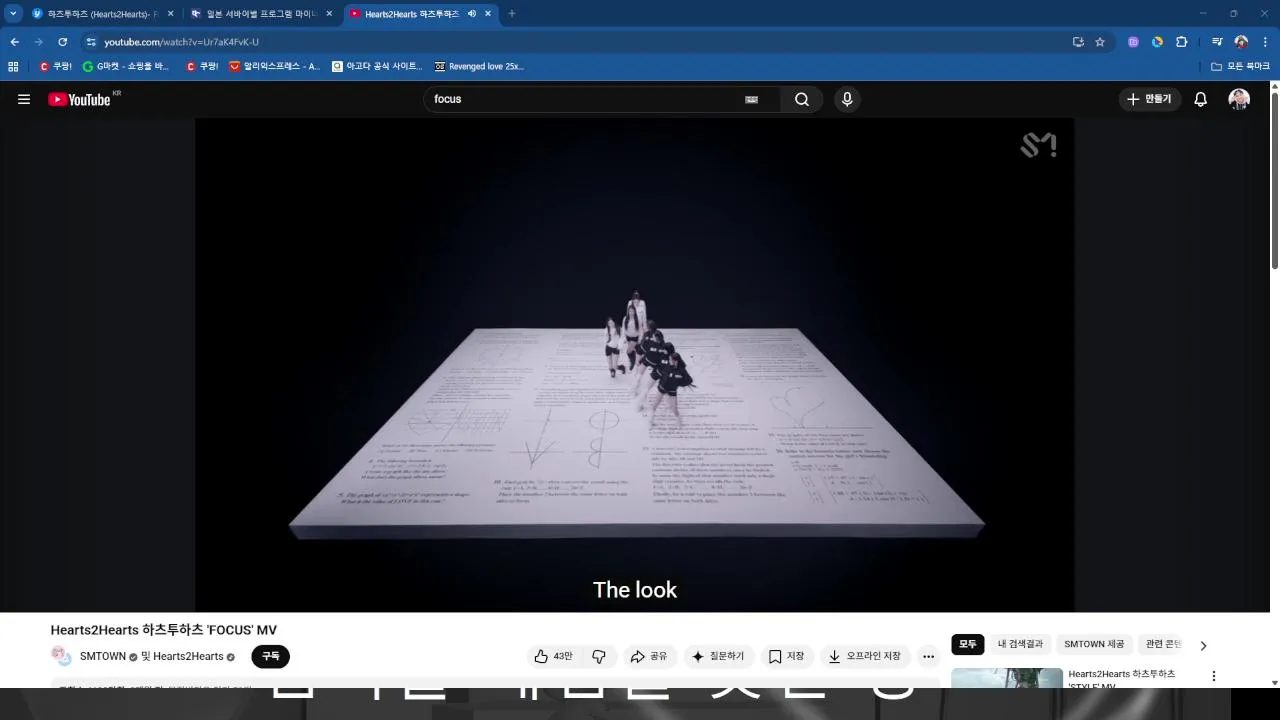
Task: Open Chrome three-dot menu
Action: pos(1265,42)
